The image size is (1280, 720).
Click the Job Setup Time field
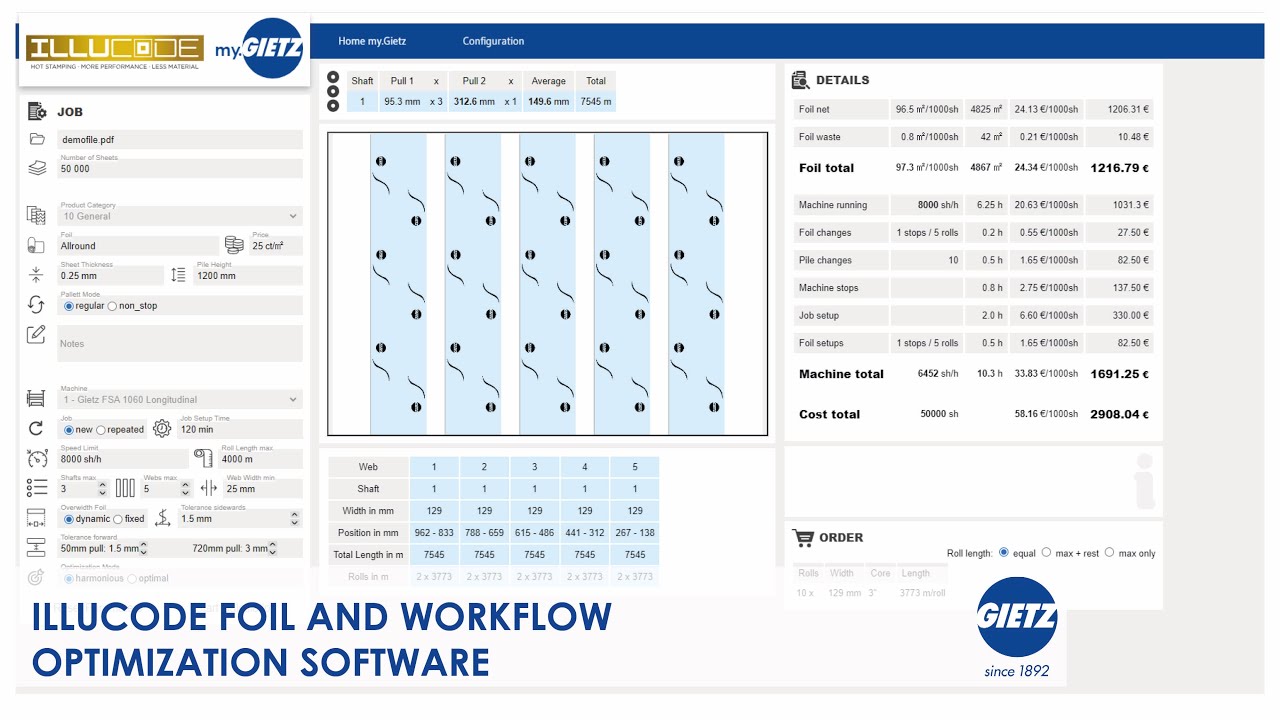[x=240, y=429]
